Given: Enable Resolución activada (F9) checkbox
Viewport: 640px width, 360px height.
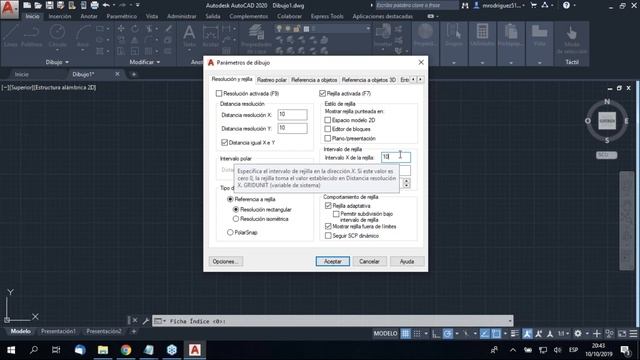Looking at the screenshot, I should pos(219,93).
